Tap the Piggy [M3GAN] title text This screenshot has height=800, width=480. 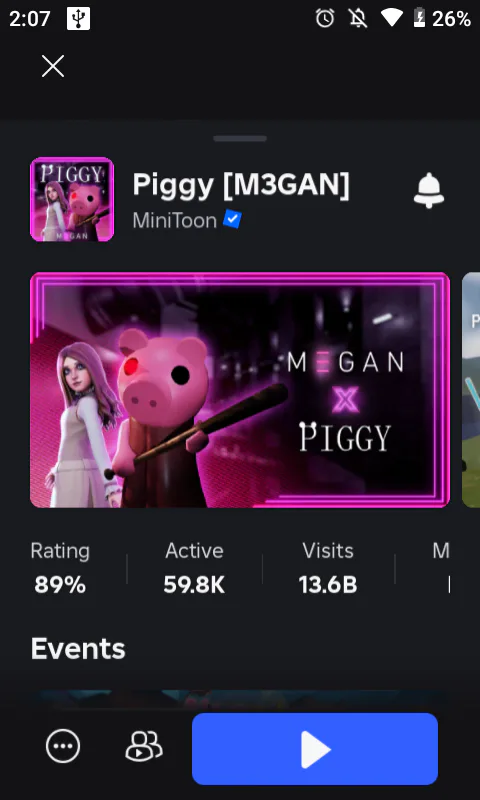click(241, 185)
